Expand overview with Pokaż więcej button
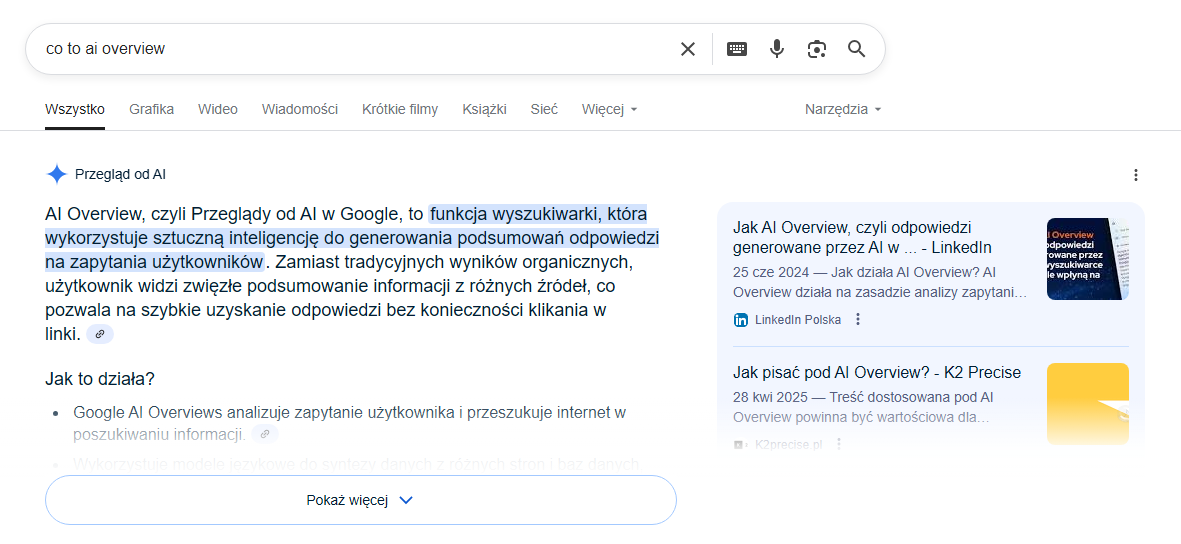 coord(361,500)
